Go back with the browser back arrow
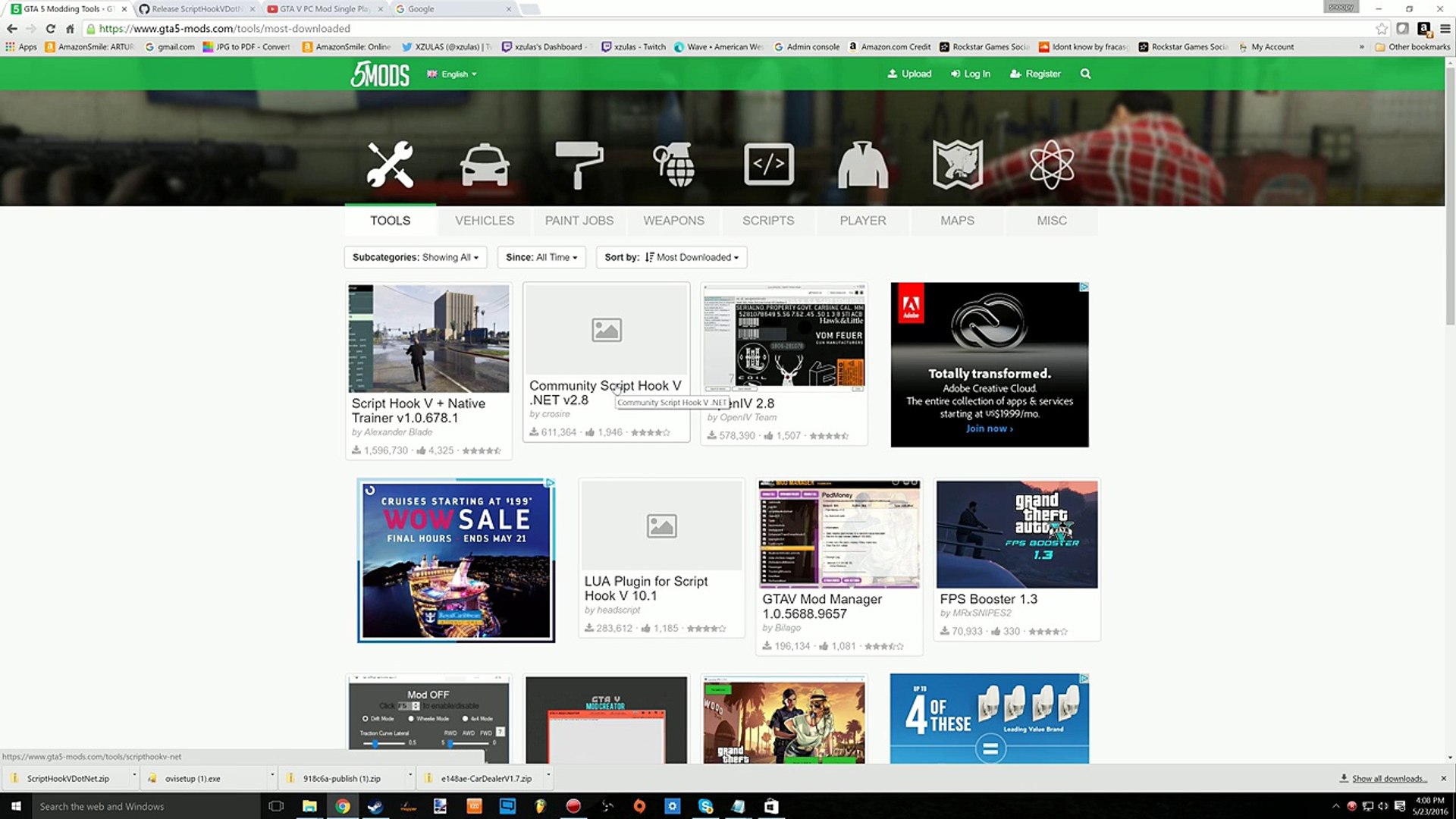 pyautogui.click(x=11, y=29)
